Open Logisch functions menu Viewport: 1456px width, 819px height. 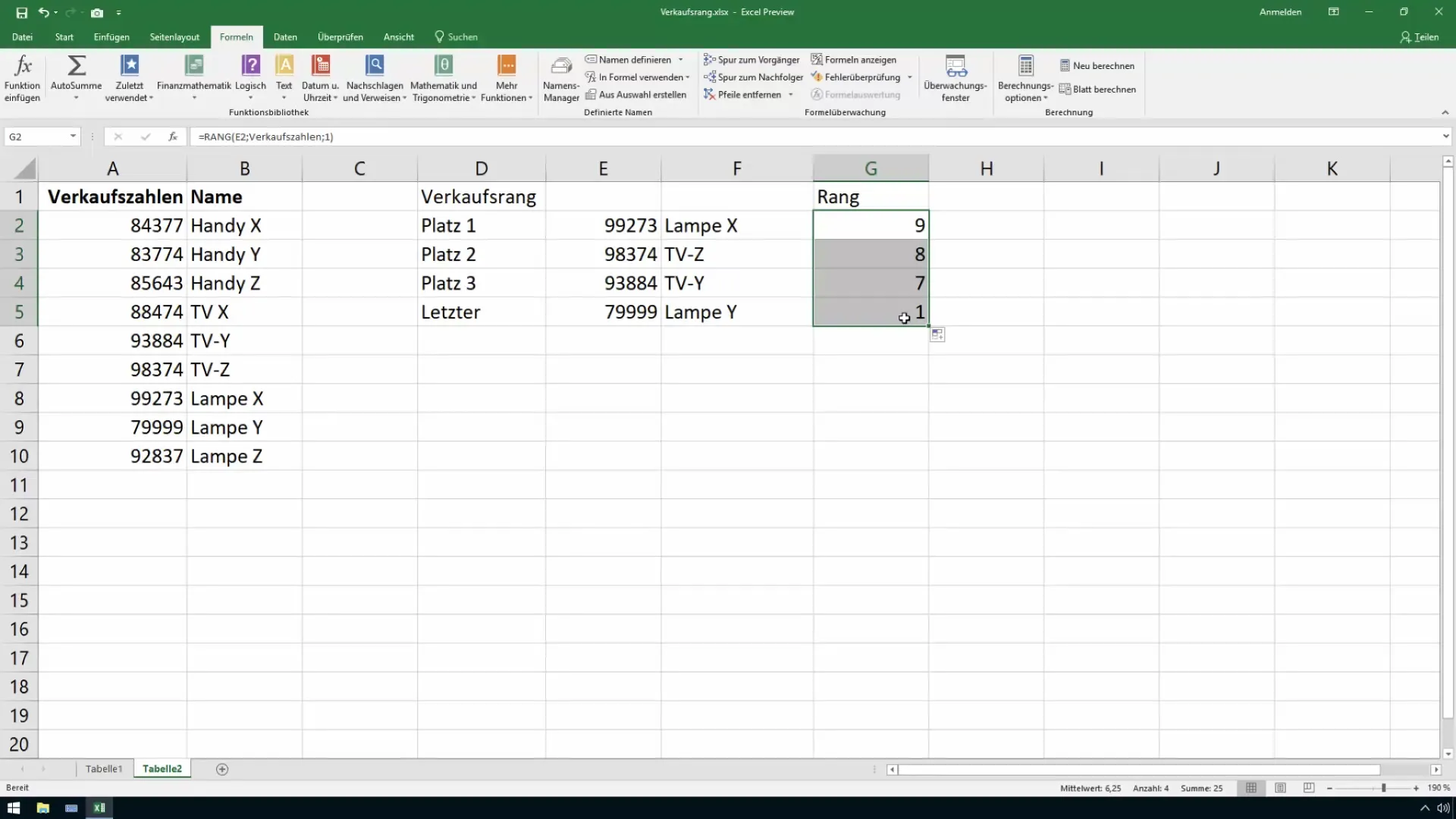click(250, 78)
